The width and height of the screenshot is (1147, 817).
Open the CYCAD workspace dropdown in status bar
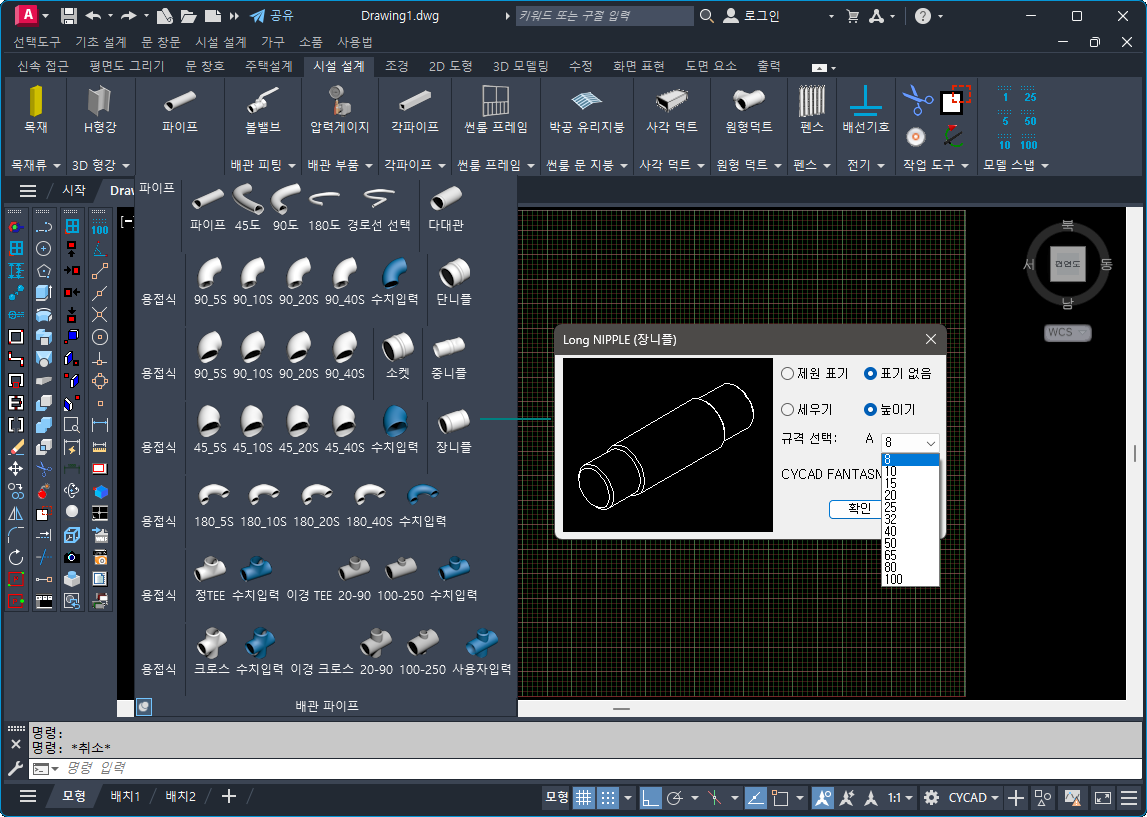click(x=975, y=797)
